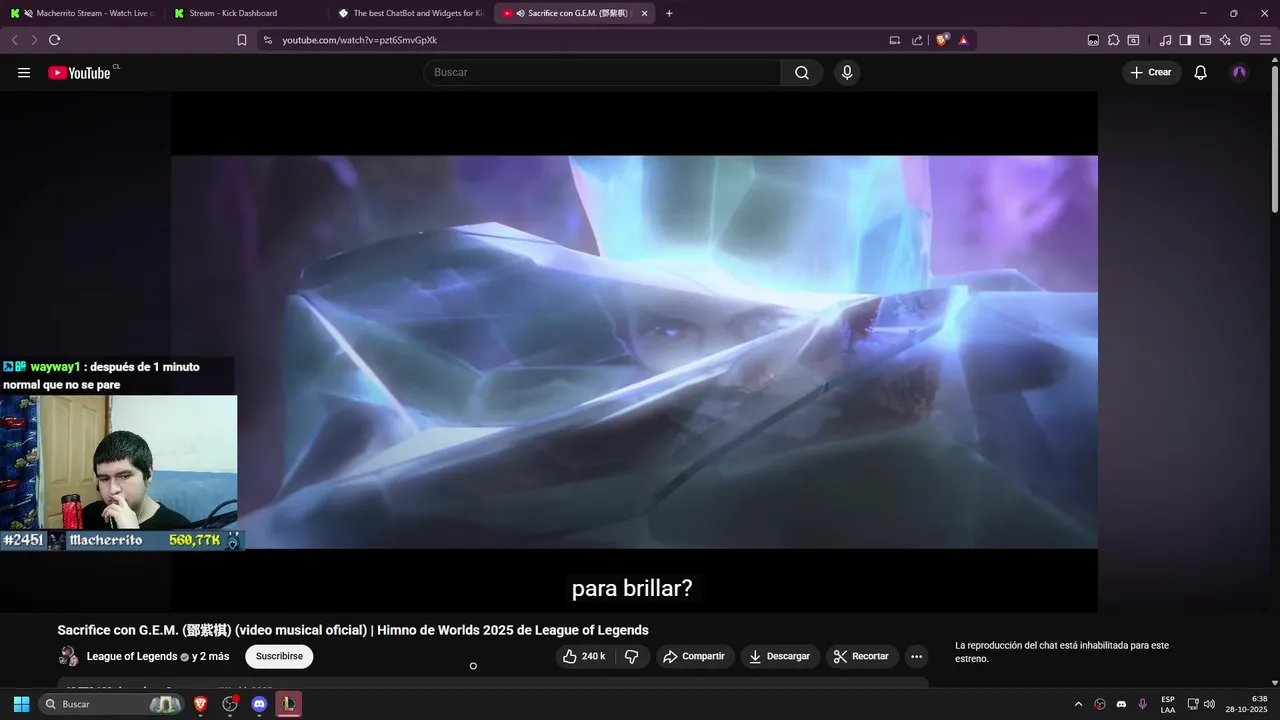The image size is (1280, 720).
Task: Open more actions three-dot menu
Action: tap(916, 656)
